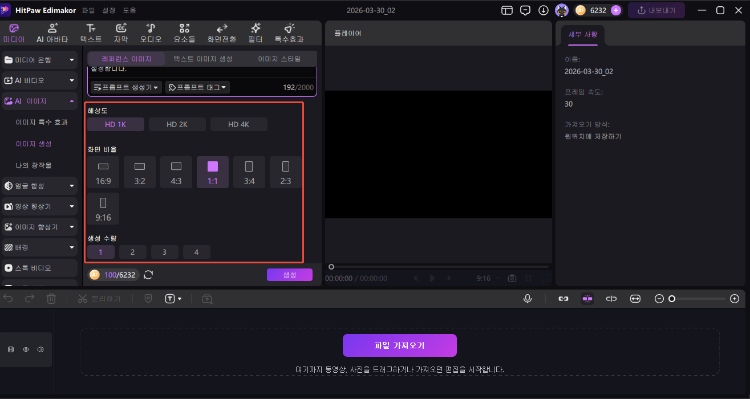Switch to 레퍼런스 이미지 tab
Viewport: 750px width, 399px height.
tap(126, 59)
